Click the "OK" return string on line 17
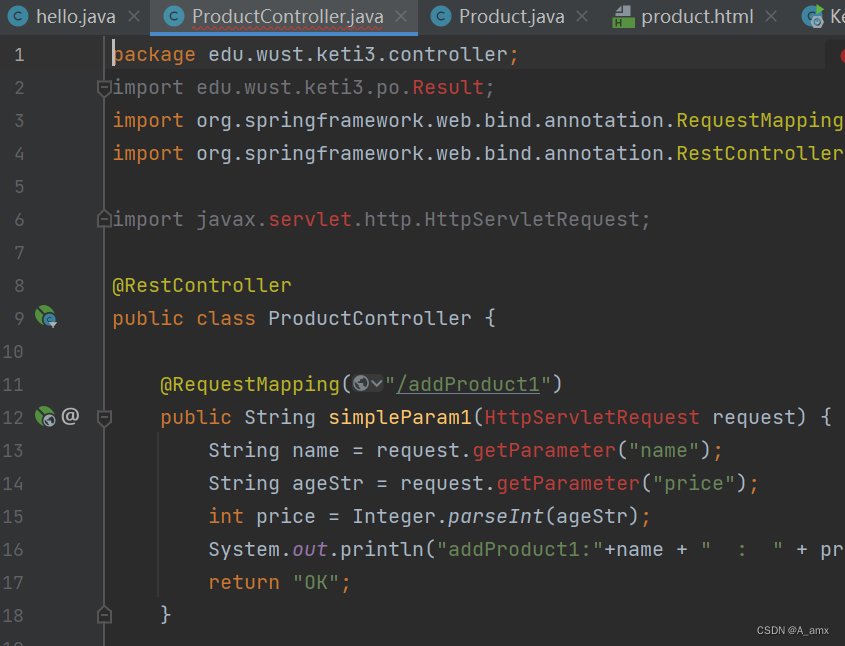The width and height of the screenshot is (845, 646). [x=316, y=582]
